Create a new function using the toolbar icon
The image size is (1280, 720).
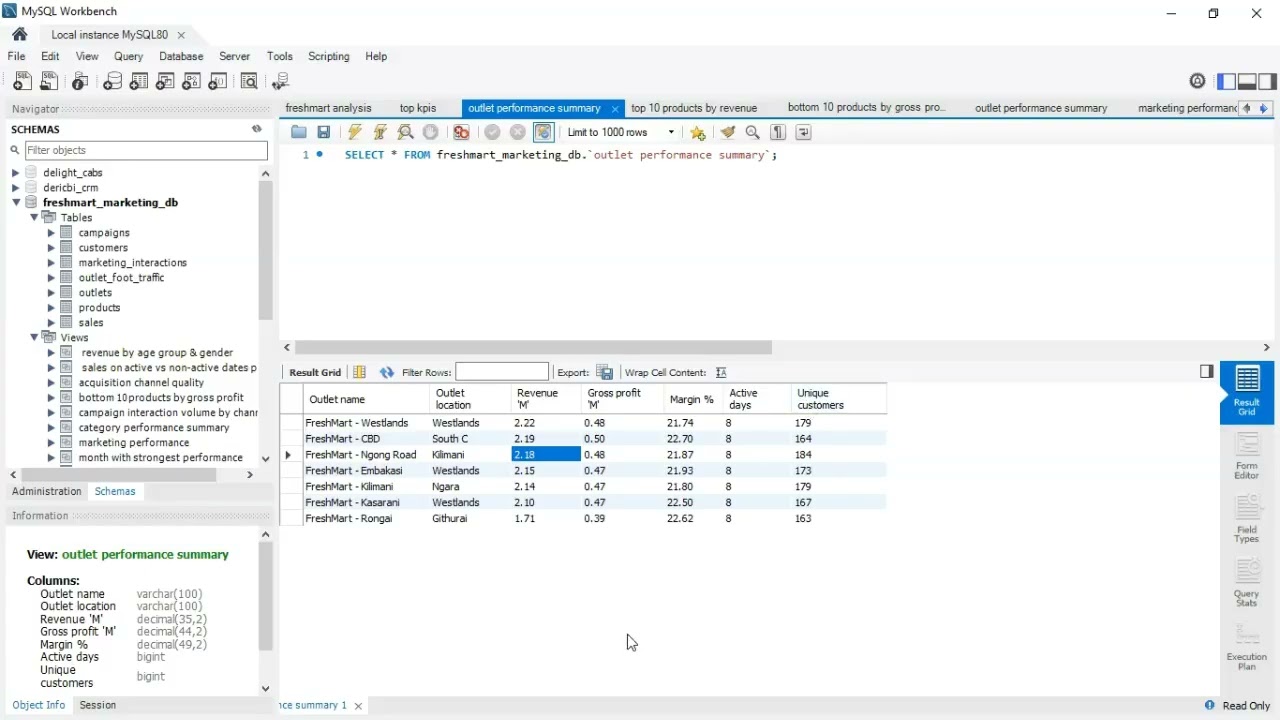217,82
